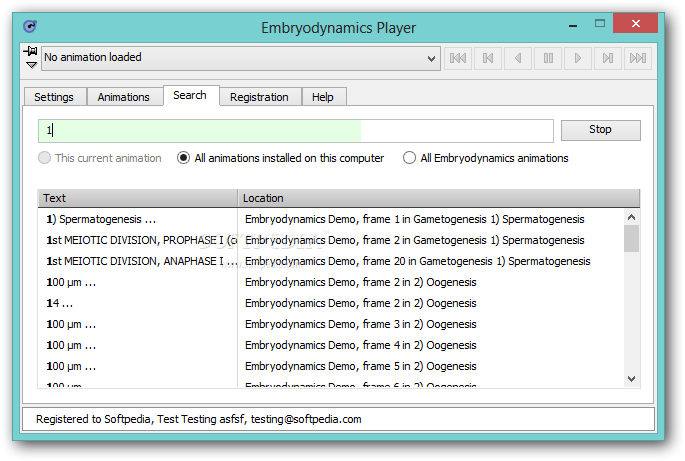
Task: Click the jump to first frame button
Action: point(458,58)
